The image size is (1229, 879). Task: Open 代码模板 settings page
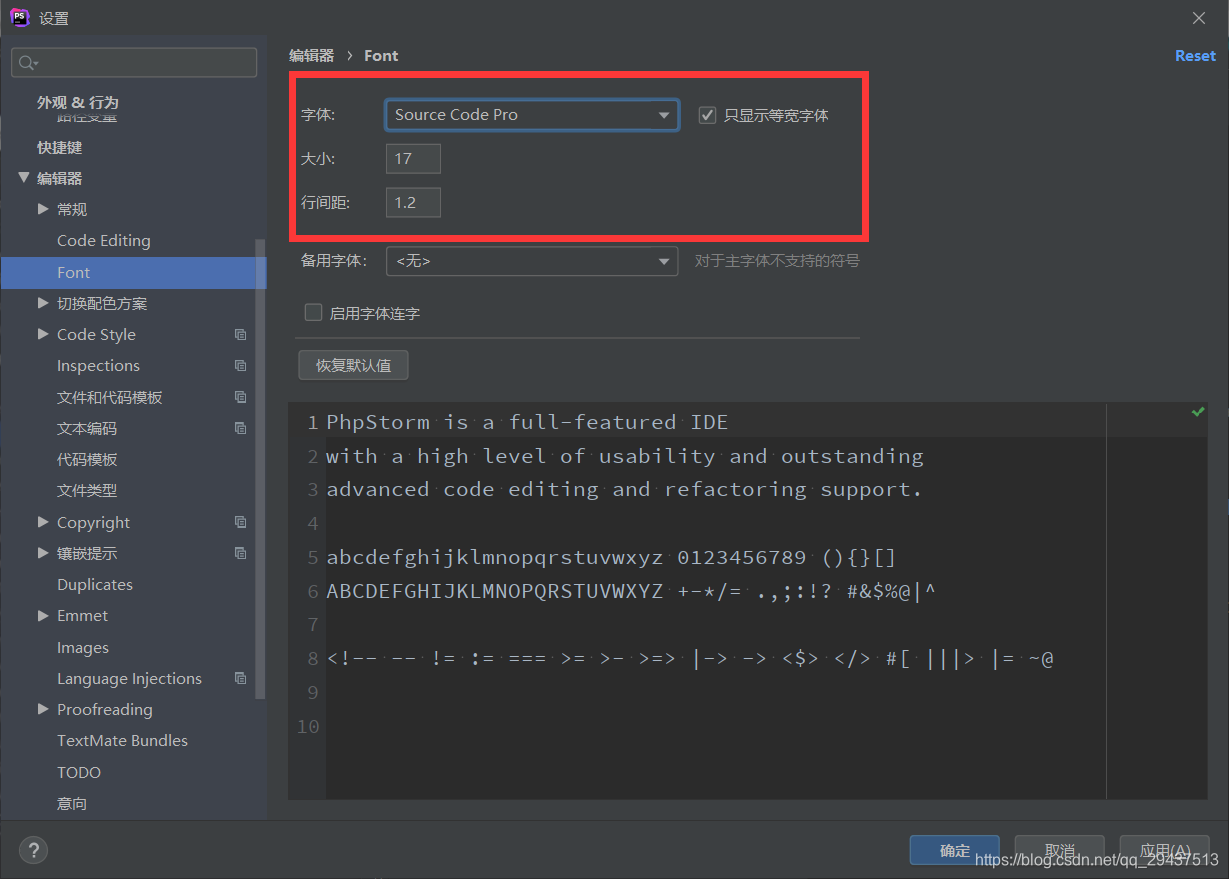click(87, 459)
